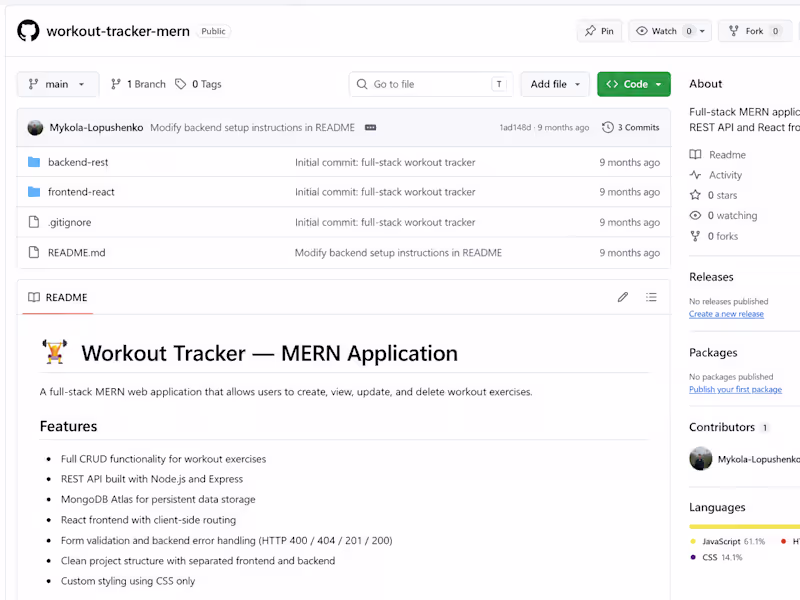Open the green Code dropdown

point(634,84)
